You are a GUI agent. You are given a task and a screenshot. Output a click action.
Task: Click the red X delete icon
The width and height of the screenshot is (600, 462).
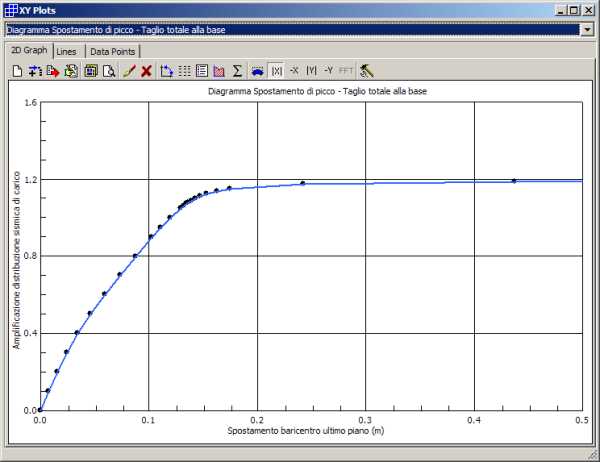click(146, 71)
